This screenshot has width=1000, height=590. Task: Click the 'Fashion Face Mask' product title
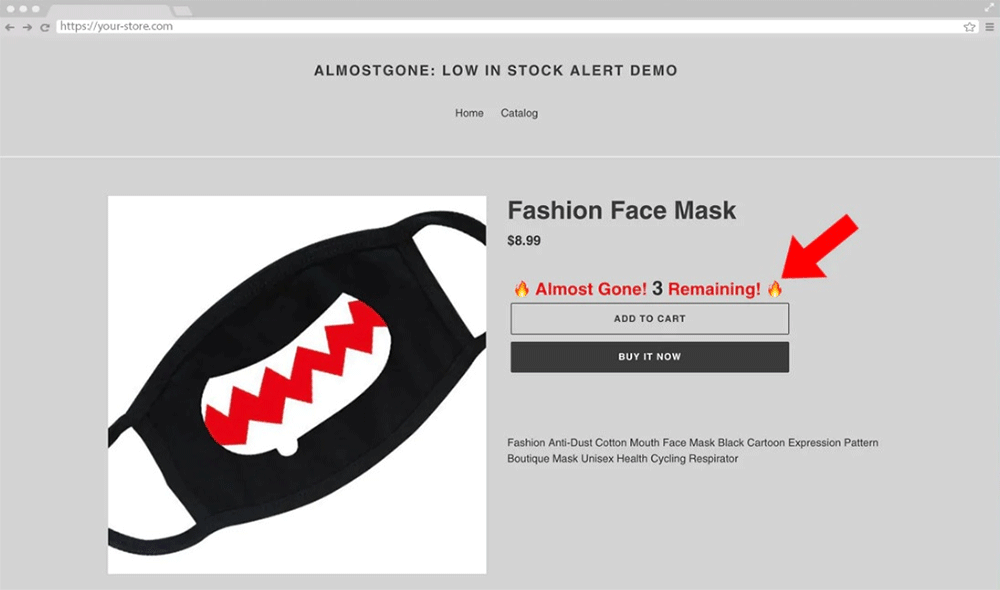click(x=621, y=211)
